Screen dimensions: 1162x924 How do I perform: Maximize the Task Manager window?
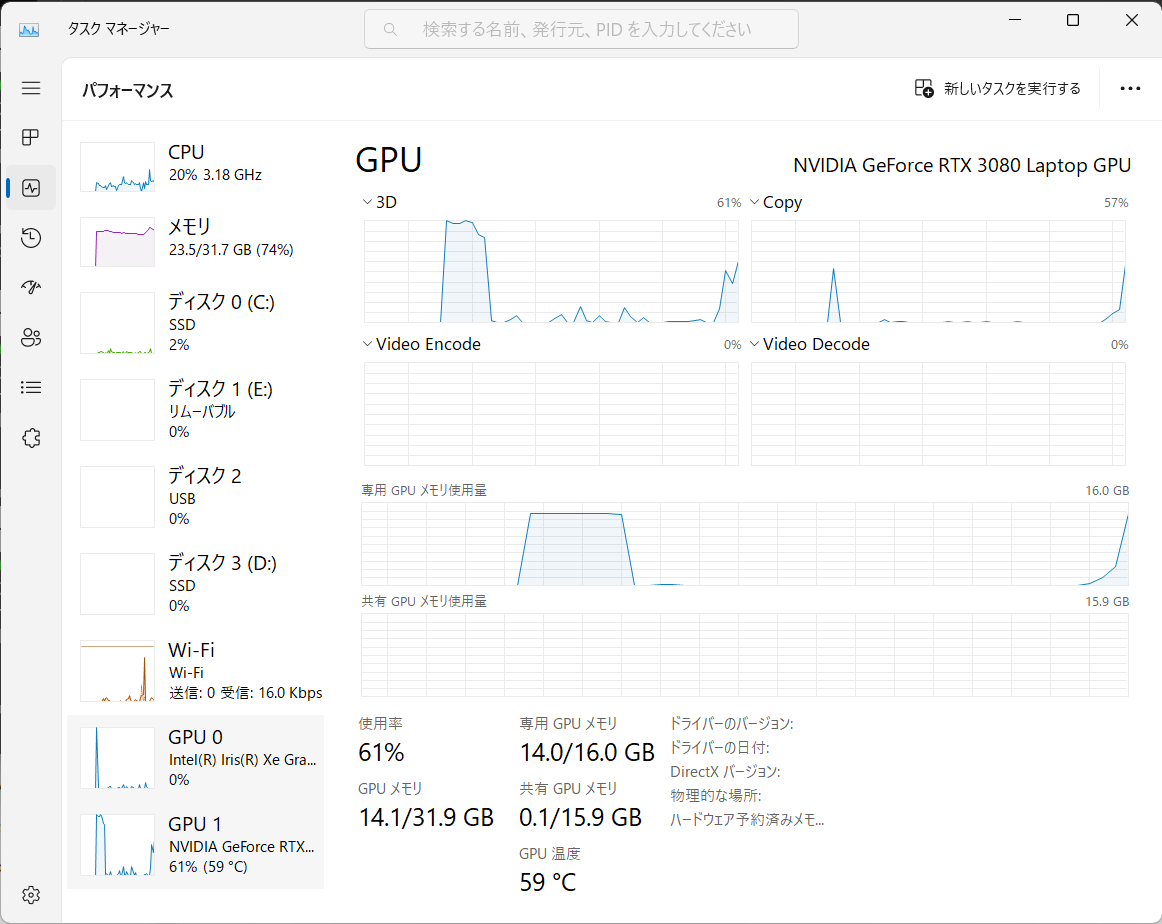[1072, 20]
